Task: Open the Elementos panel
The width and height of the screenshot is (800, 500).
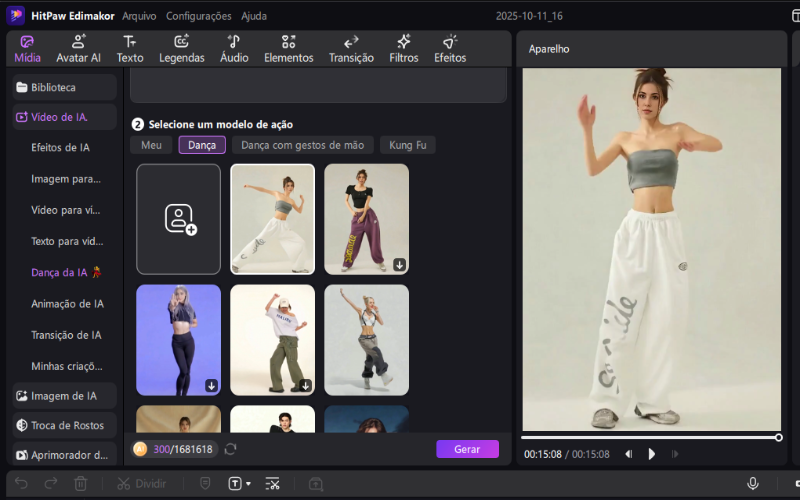Action: click(288, 48)
